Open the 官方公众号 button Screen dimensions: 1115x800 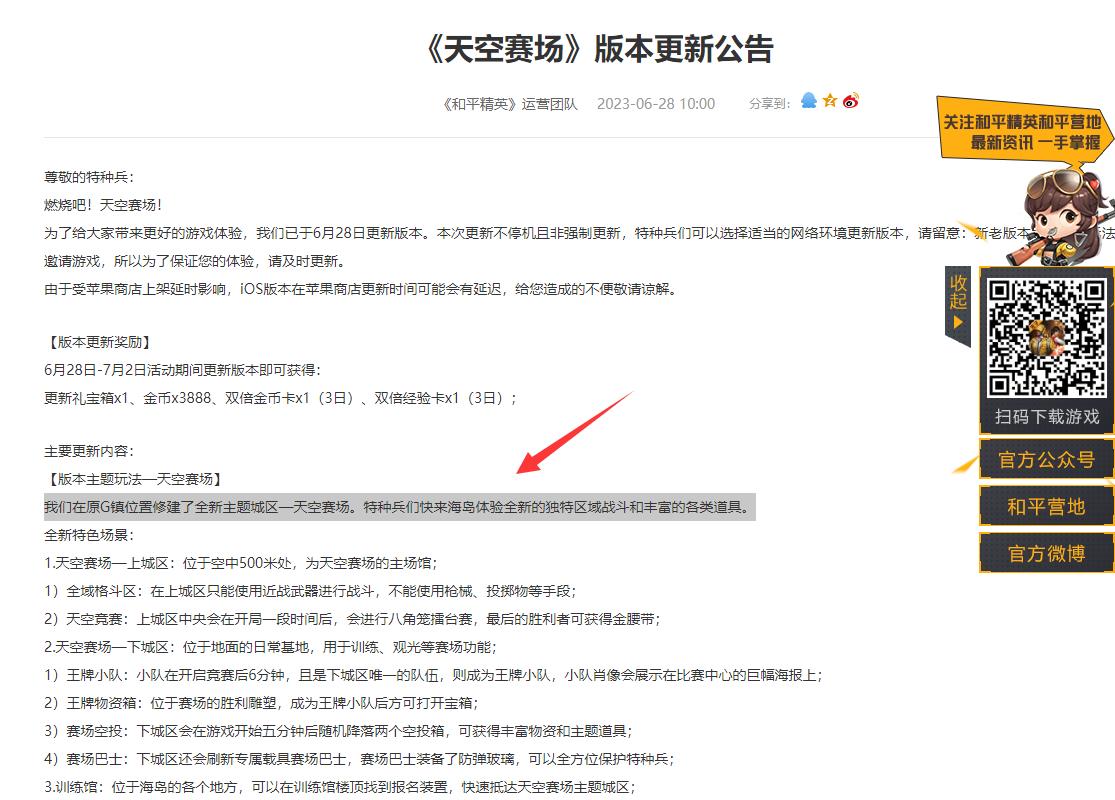coord(1046,460)
